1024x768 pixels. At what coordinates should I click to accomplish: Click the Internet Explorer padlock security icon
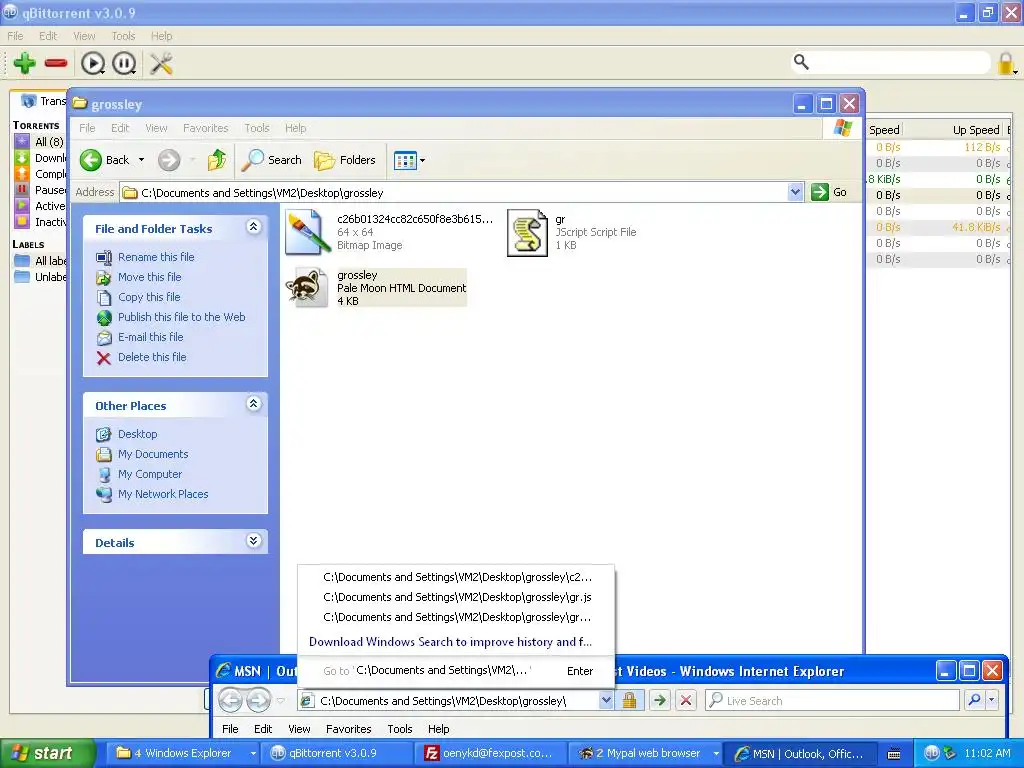click(x=630, y=701)
